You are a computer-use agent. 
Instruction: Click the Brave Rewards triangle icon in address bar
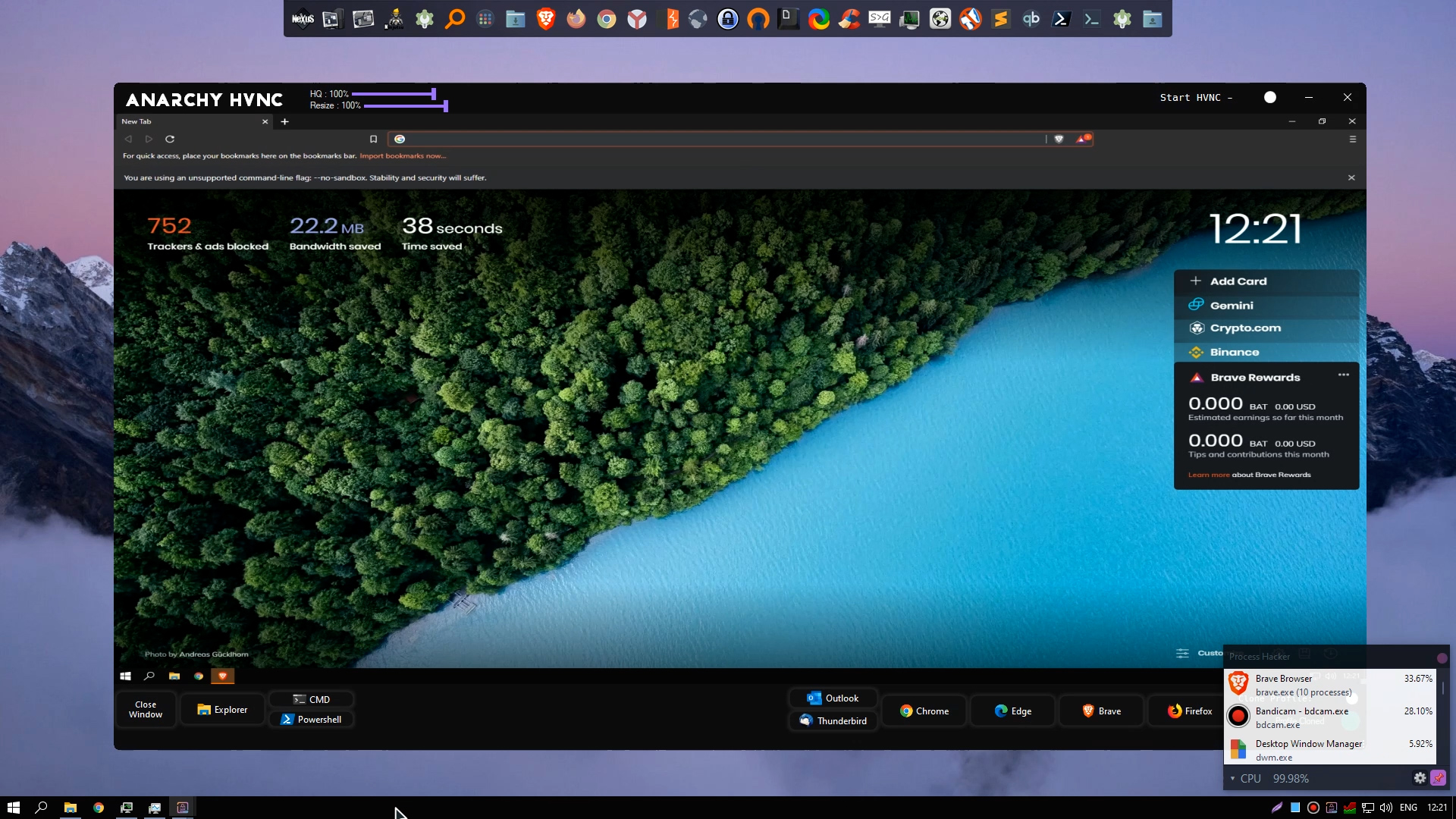(x=1082, y=139)
